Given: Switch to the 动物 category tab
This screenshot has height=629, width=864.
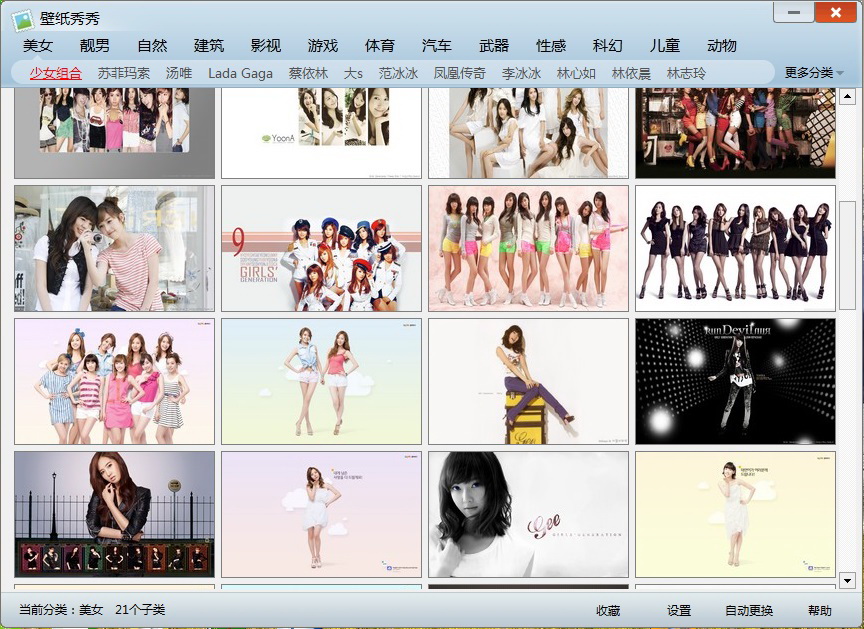Looking at the screenshot, I should point(722,46).
